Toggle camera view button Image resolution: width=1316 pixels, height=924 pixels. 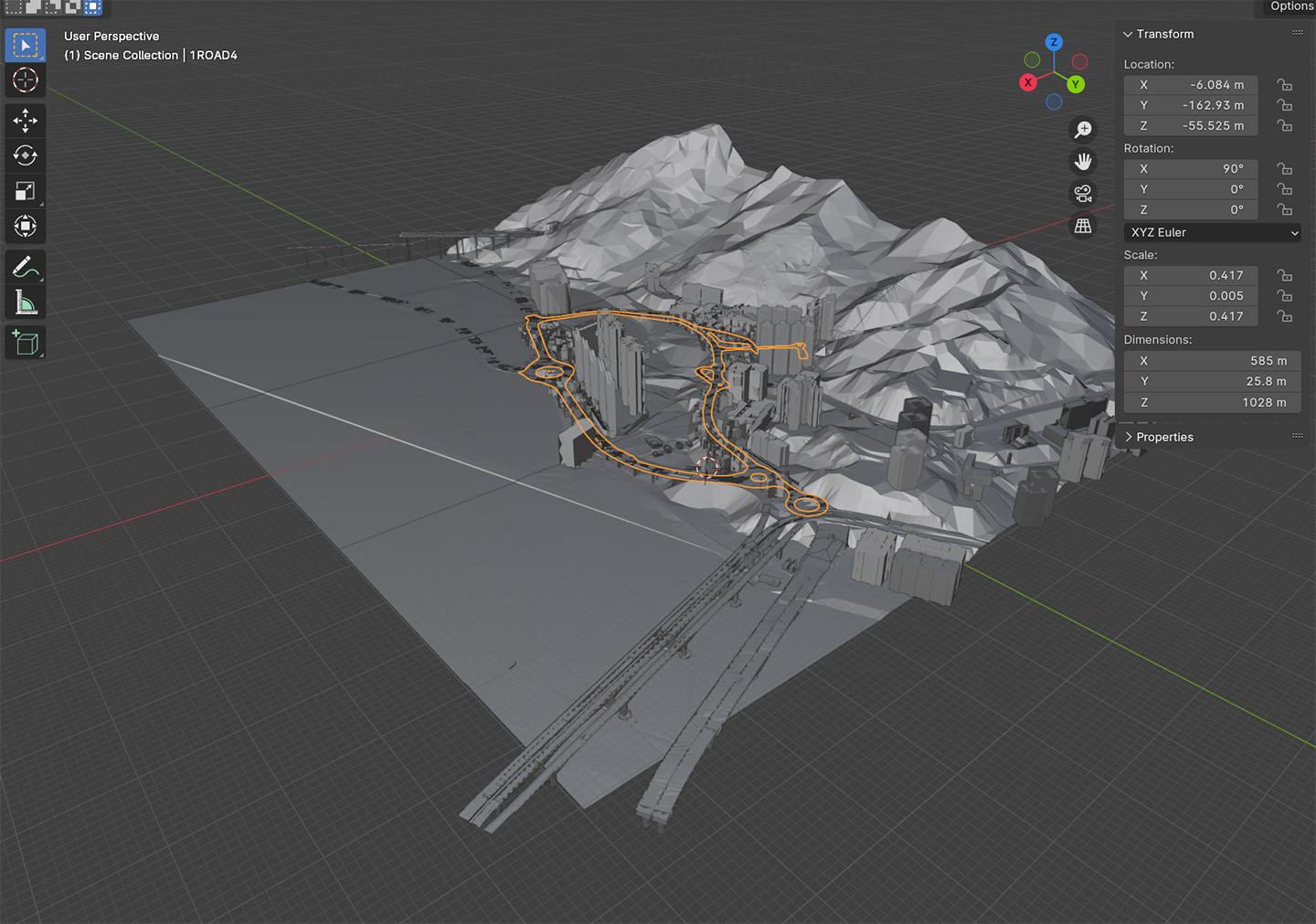(x=1083, y=194)
